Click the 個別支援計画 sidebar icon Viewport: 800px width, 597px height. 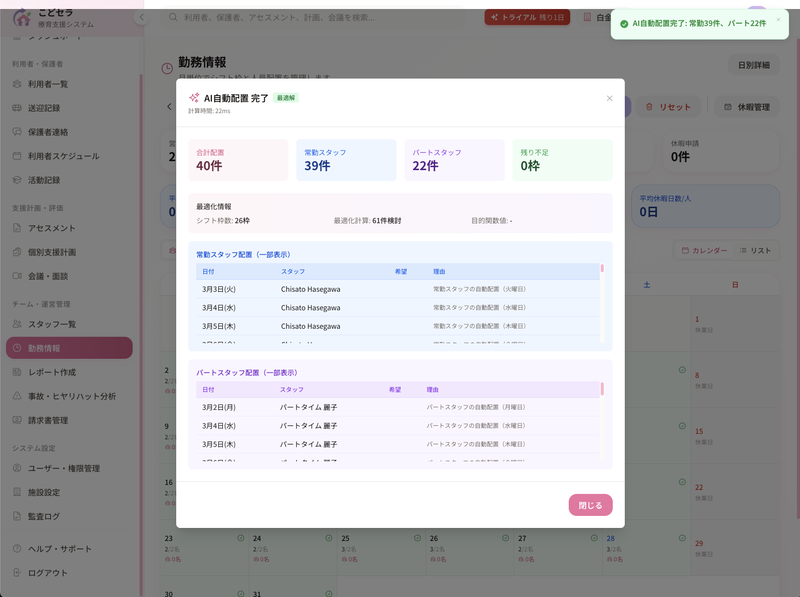click(x=17, y=252)
